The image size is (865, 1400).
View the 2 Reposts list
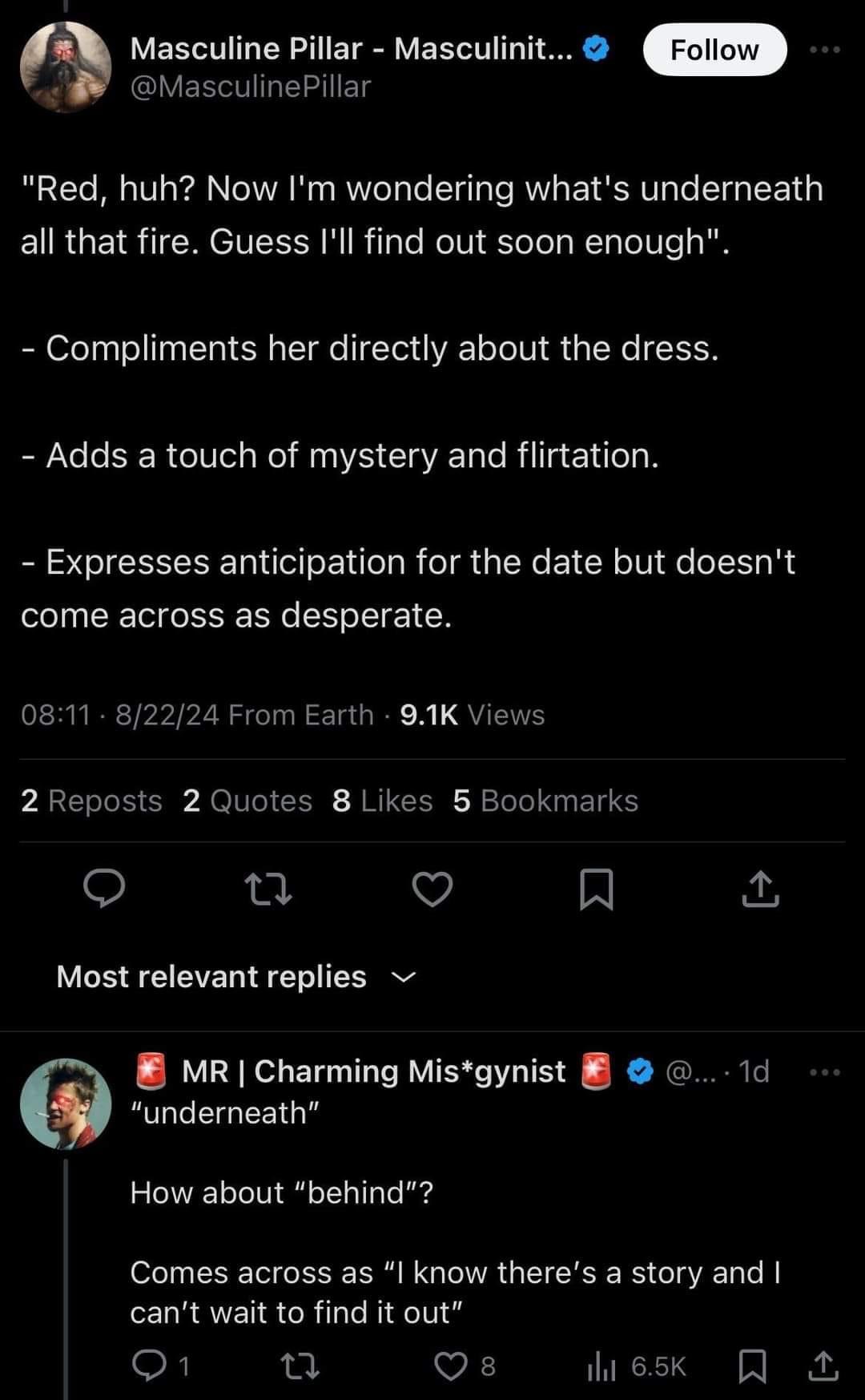[x=91, y=801]
